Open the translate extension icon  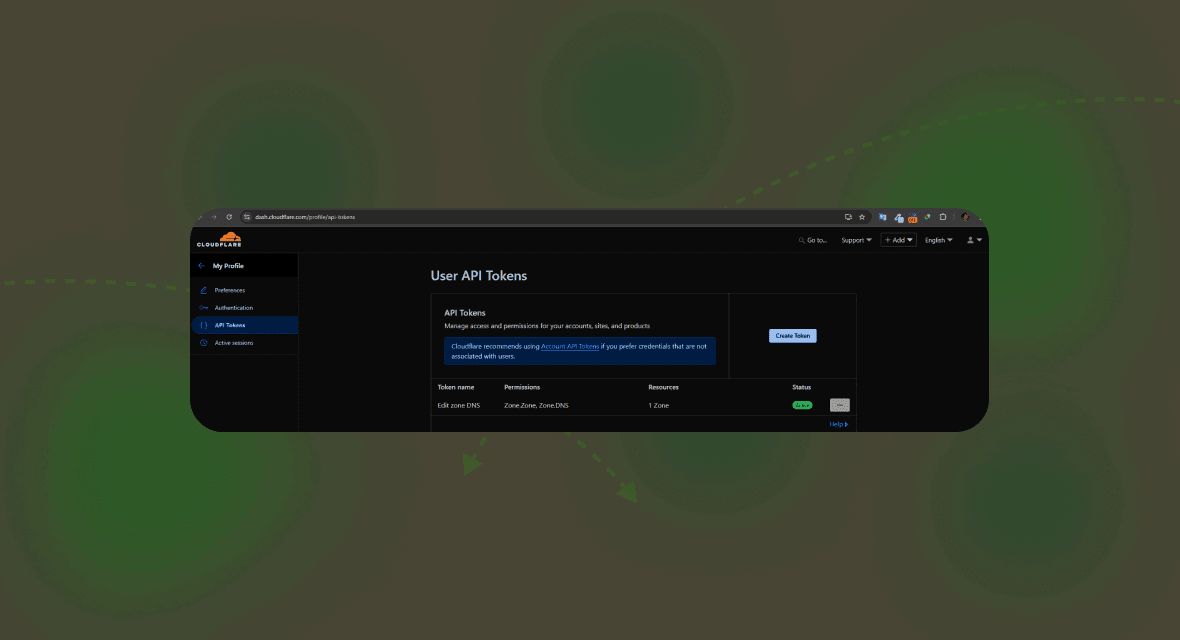[x=883, y=217]
